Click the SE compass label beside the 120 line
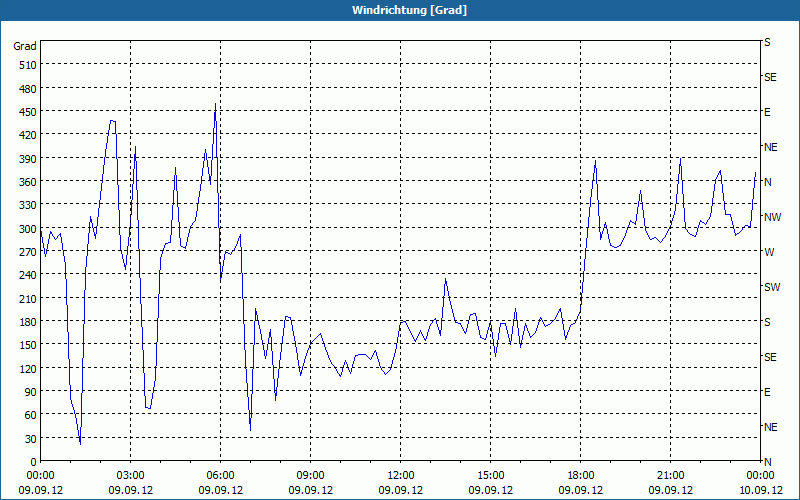This screenshot has height=500, width=800. [770, 357]
